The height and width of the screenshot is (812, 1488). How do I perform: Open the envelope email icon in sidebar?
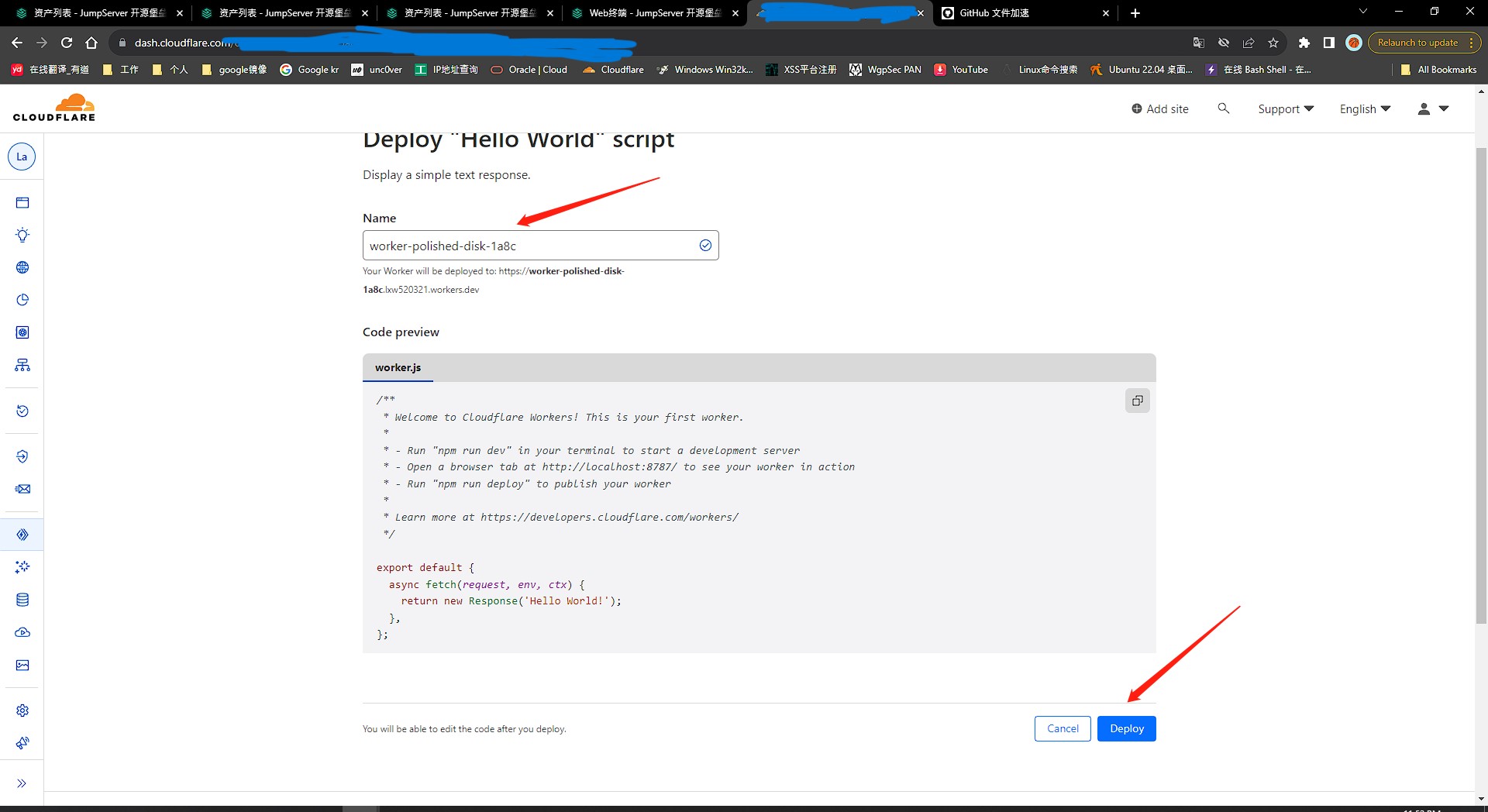[22, 489]
